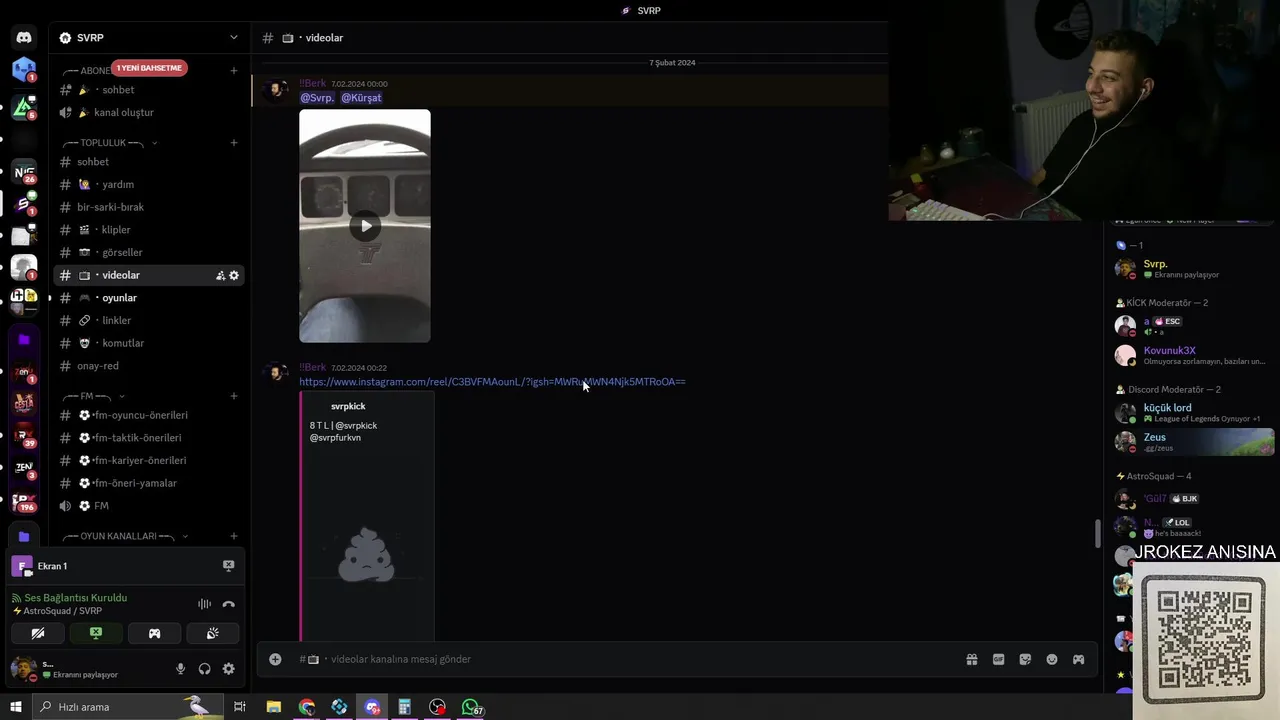1280x720 pixels.
Task: Open fm-taktik-önerileri channel
Action: pyautogui.click(x=149, y=438)
